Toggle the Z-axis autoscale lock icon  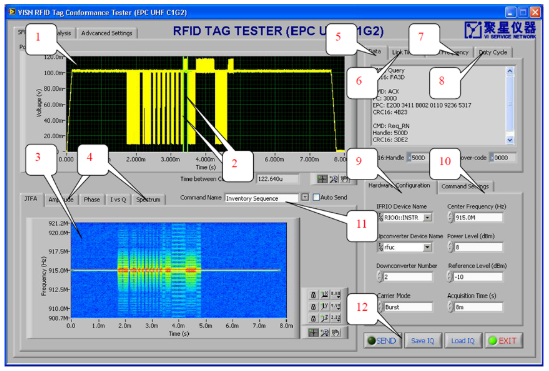click(313, 318)
